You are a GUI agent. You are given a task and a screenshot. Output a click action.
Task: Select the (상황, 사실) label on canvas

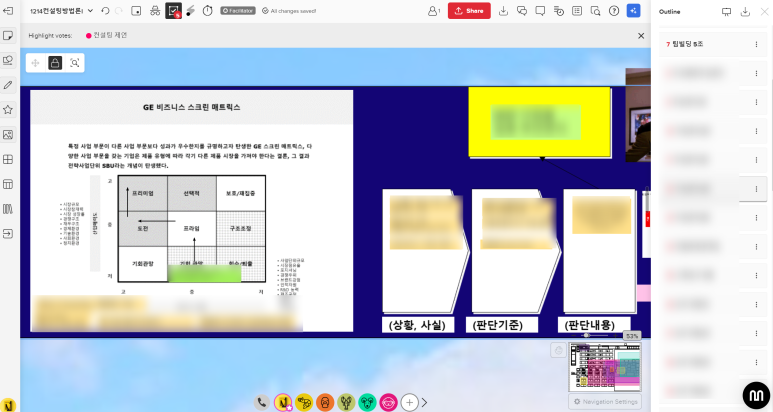[x=418, y=325]
